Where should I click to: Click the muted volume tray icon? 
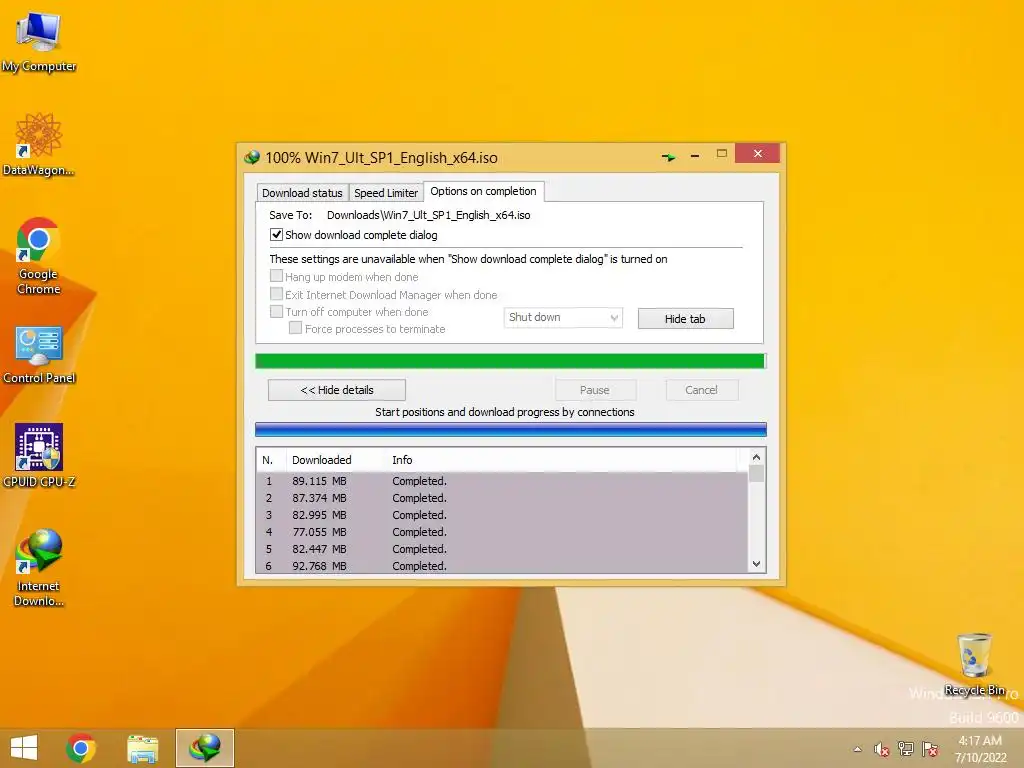pyautogui.click(x=881, y=749)
